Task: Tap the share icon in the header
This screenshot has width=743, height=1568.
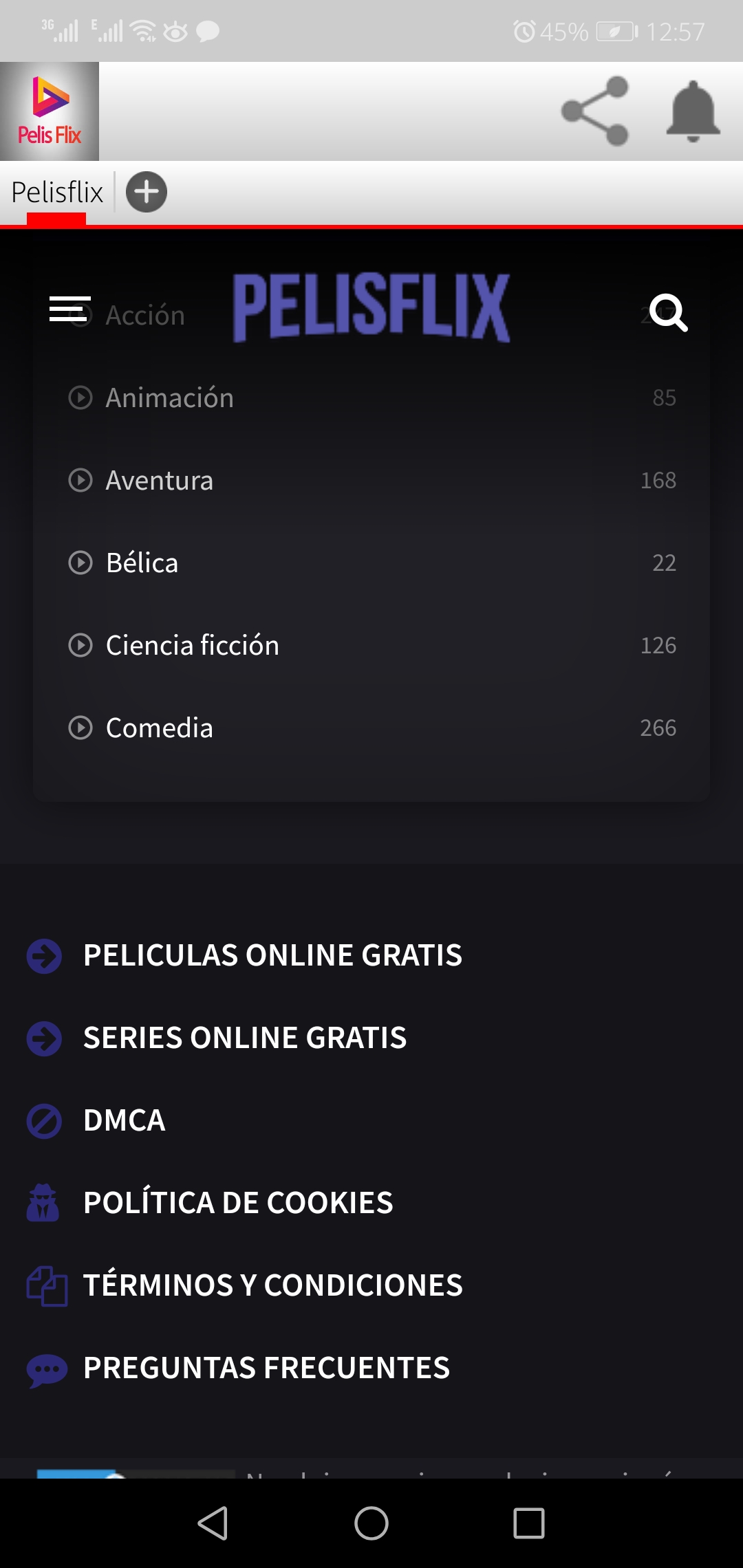Action: [595, 111]
